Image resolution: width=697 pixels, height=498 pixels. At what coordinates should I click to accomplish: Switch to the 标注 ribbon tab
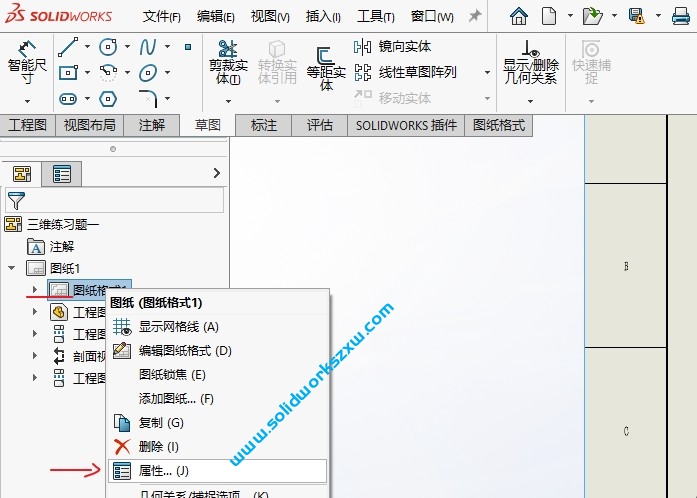264,125
